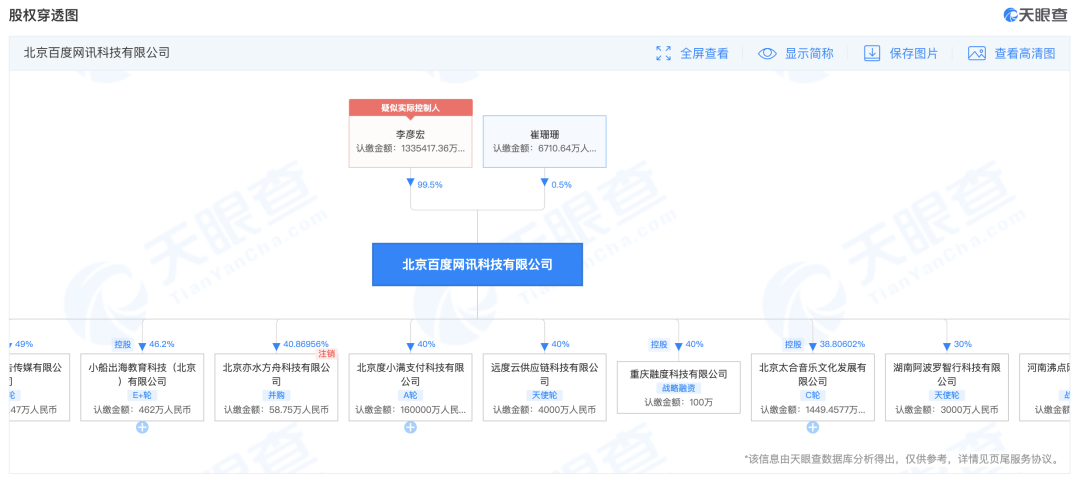The width and height of the screenshot is (1080, 481).
Task: Select shareholder card 崔珊珊
Action: (x=544, y=141)
